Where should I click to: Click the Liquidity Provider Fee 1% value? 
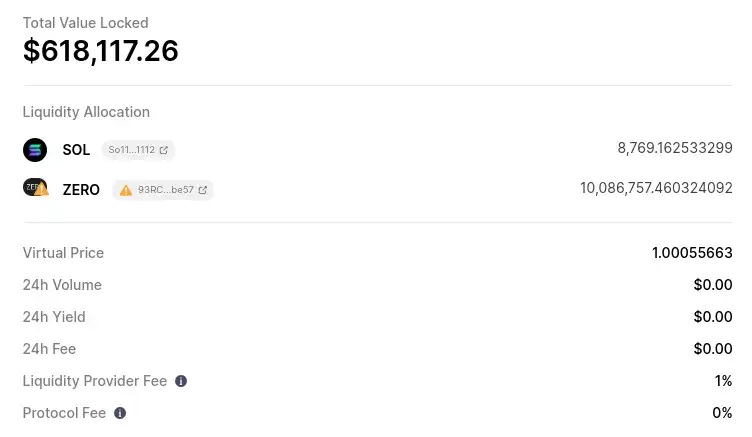click(723, 381)
